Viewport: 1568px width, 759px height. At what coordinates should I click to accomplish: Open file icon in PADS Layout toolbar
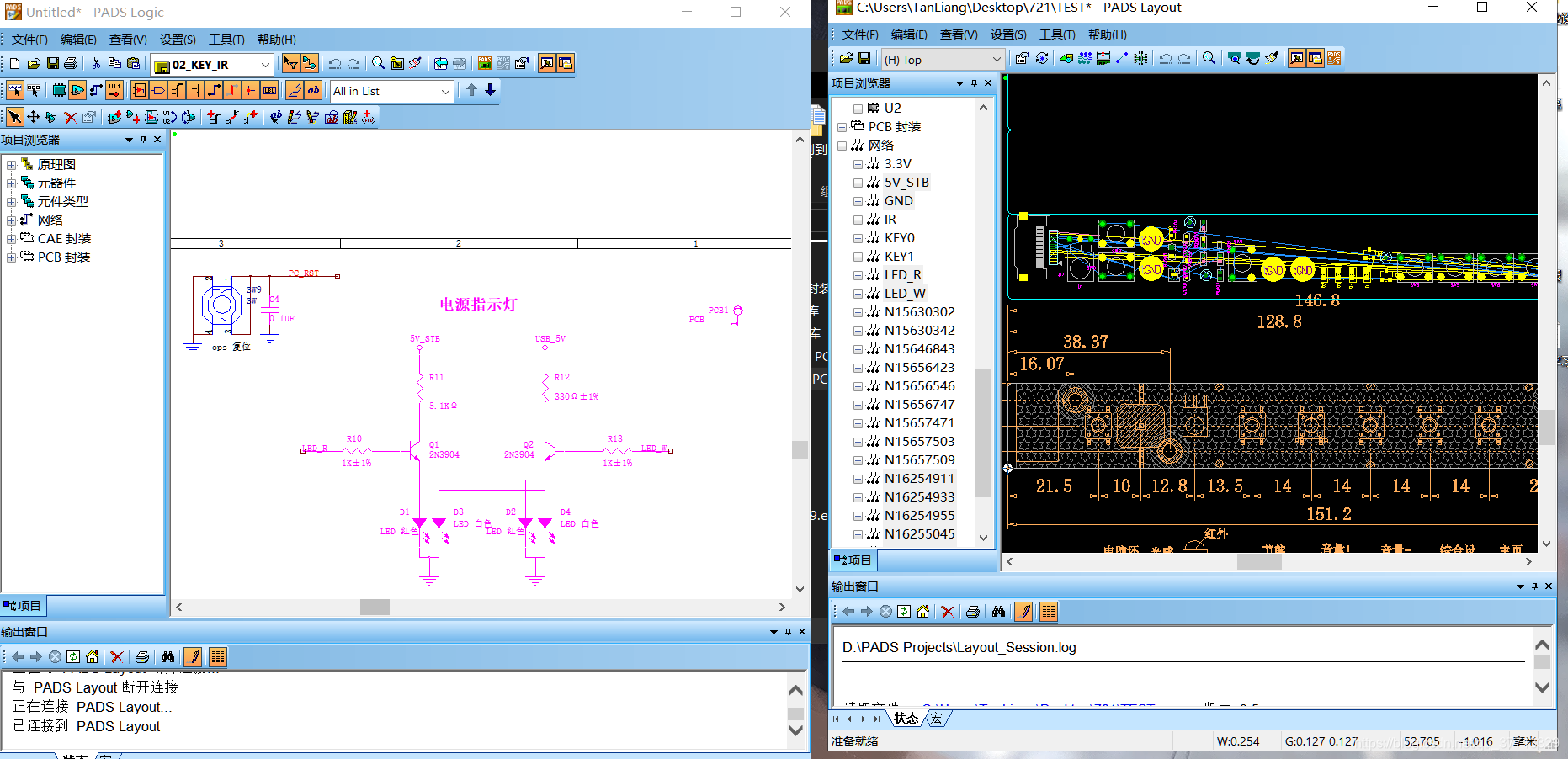pyautogui.click(x=846, y=58)
